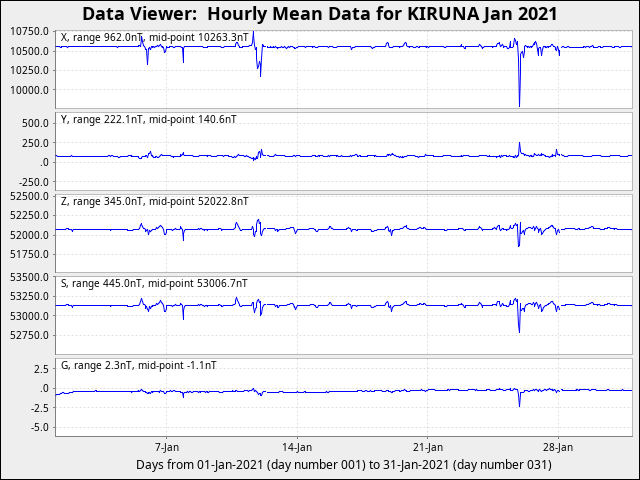The image size is (640, 480).
Task: Click the 21-Jan date tick label
Action: [427, 447]
